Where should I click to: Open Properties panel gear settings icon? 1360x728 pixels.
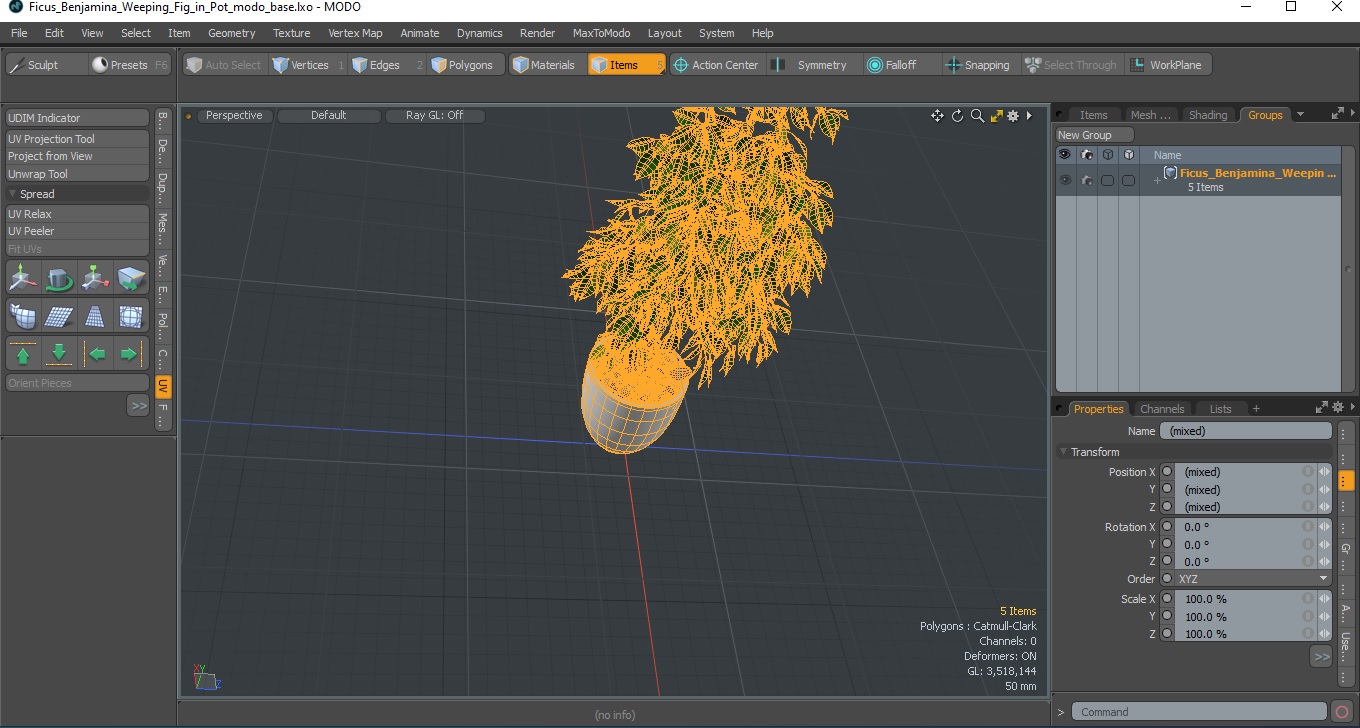click(1337, 407)
